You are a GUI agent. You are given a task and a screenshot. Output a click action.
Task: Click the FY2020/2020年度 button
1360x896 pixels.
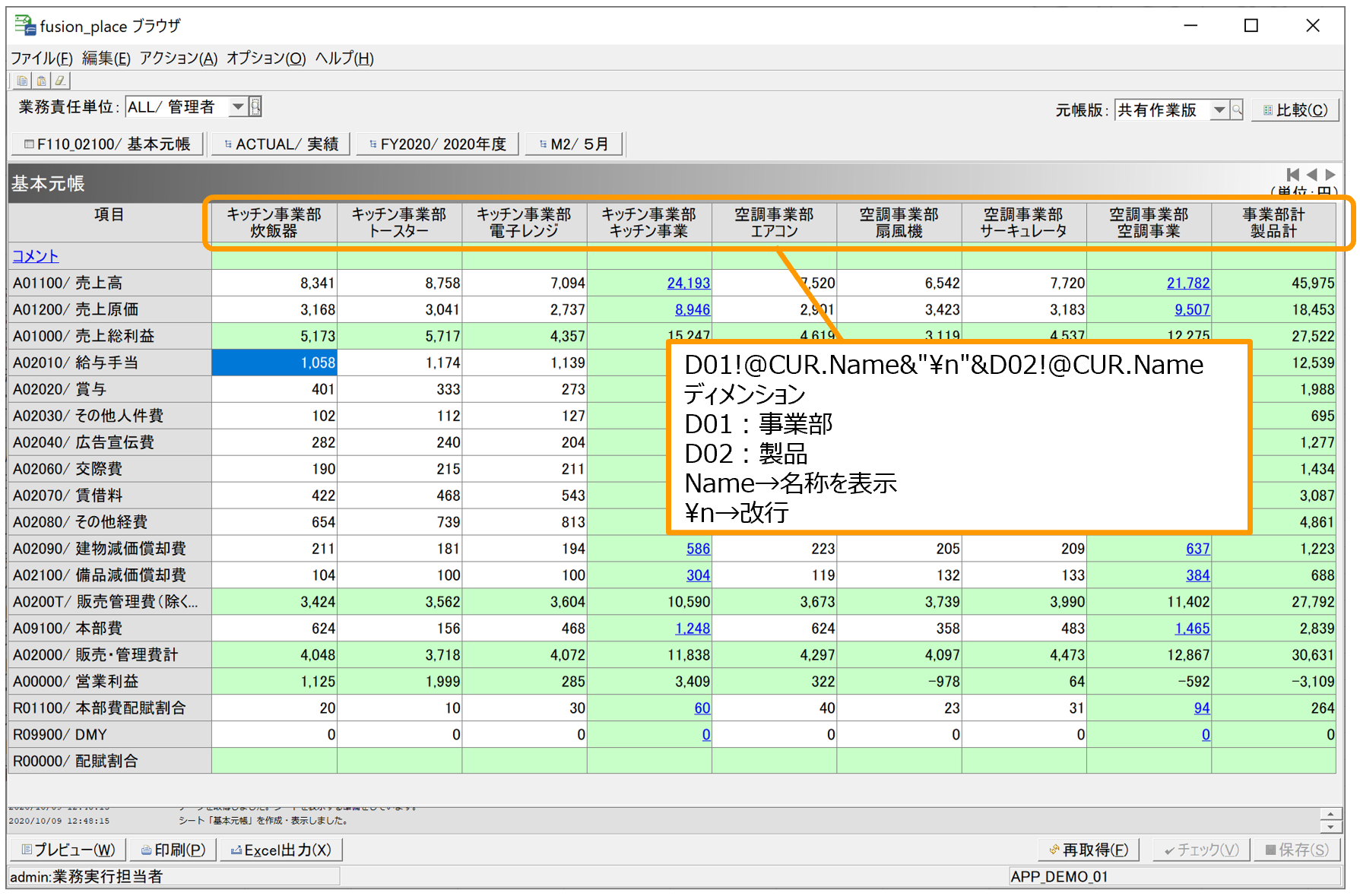pyautogui.click(x=437, y=144)
